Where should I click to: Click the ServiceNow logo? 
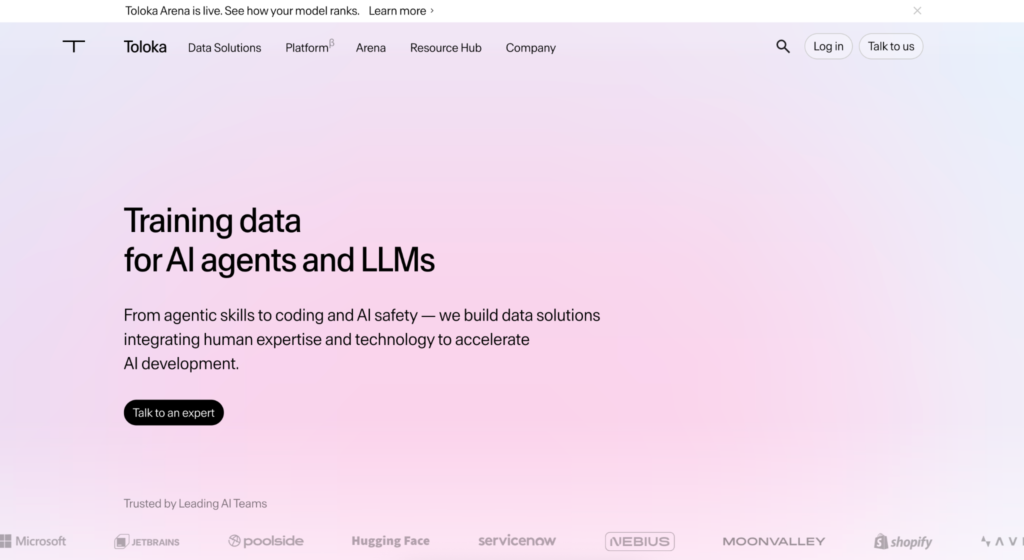coord(517,541)
